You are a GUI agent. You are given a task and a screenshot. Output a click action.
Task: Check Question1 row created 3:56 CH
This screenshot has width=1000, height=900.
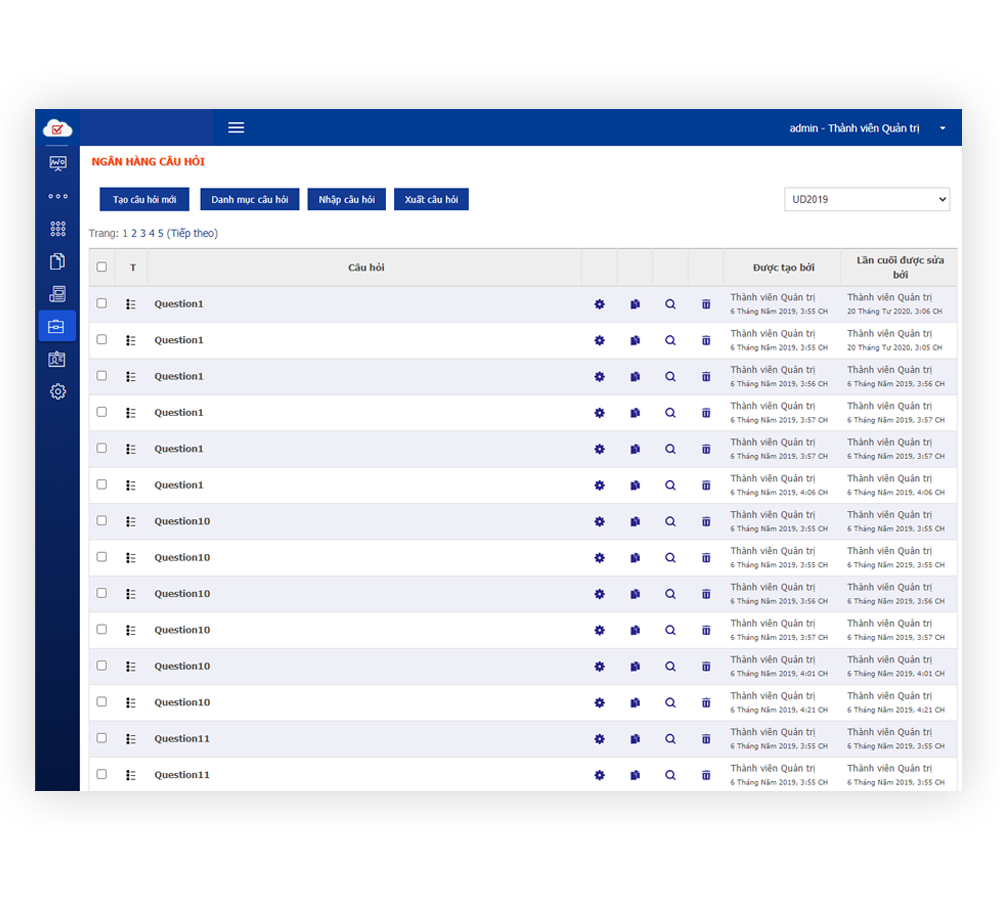[101, 376]
